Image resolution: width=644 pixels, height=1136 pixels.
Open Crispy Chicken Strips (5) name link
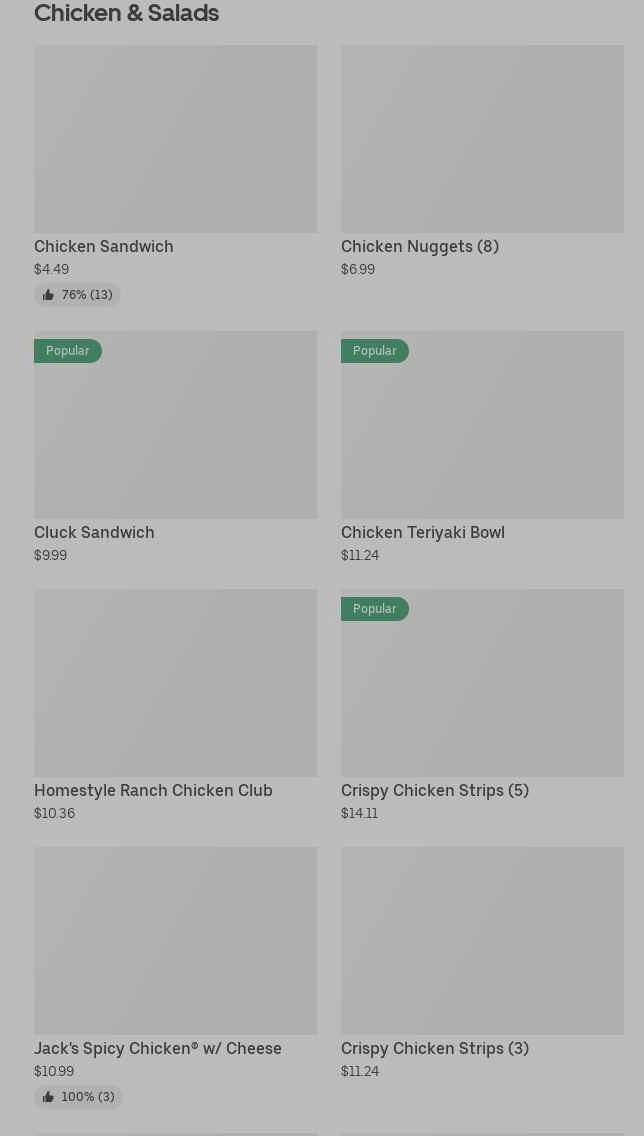(434, 790)
